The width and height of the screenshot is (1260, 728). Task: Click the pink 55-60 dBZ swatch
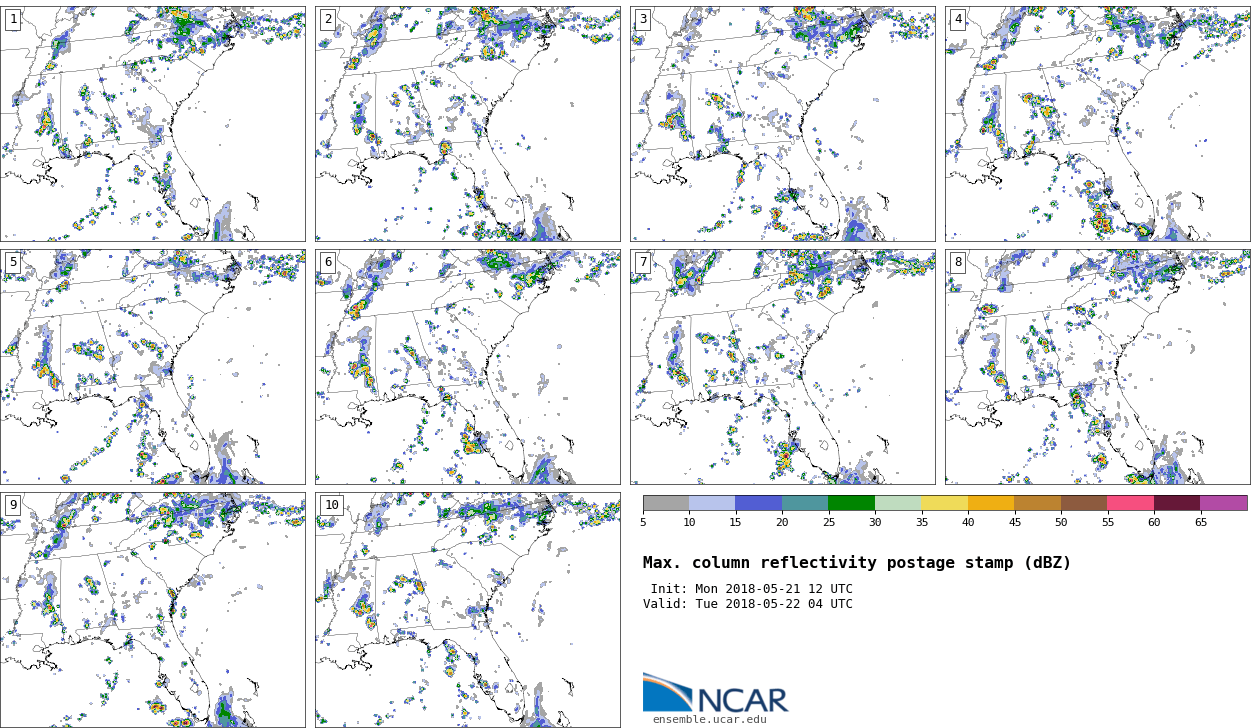point(1130,503)
